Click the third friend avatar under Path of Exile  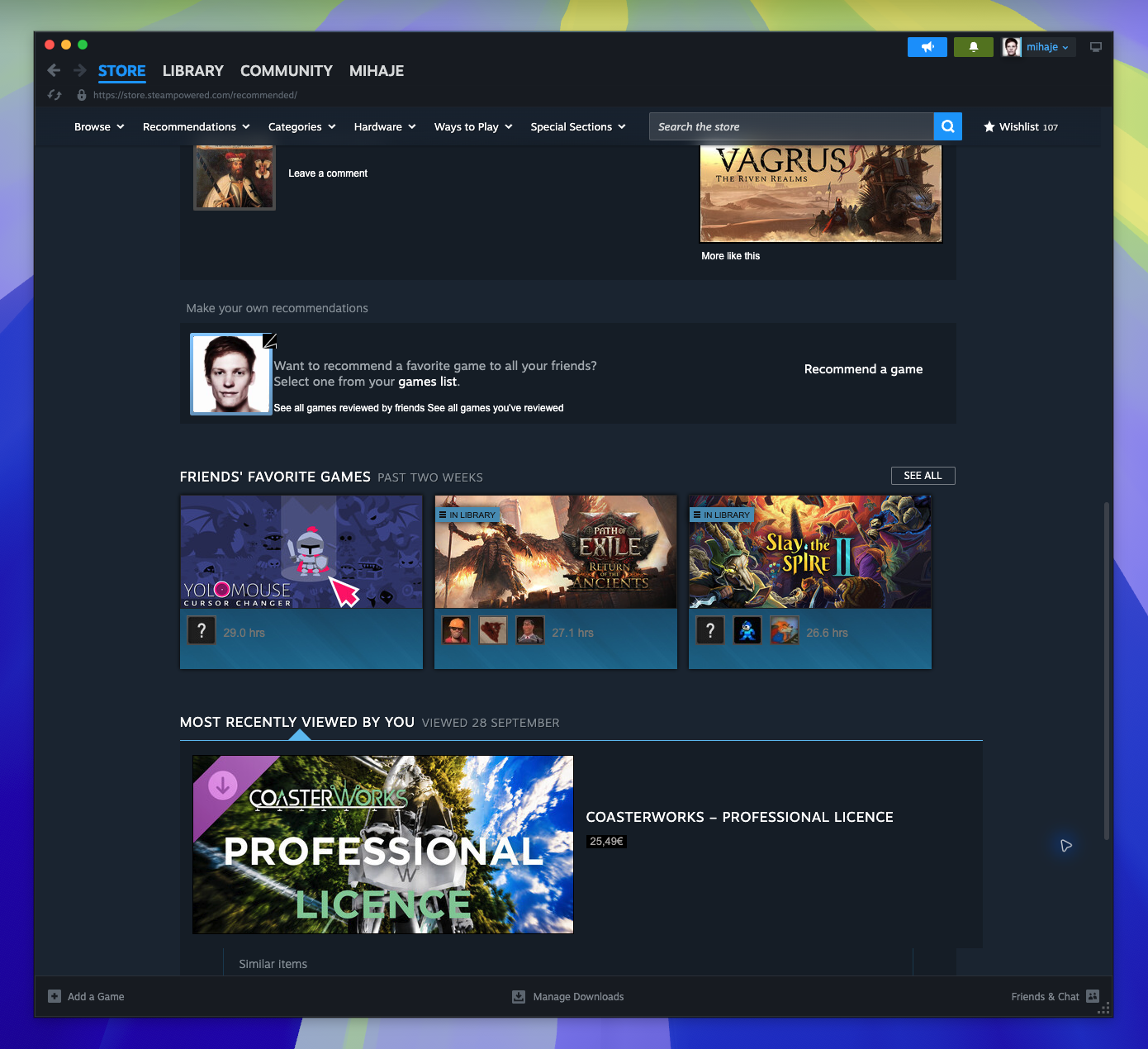pyautogui.click(x=530, y=630)
